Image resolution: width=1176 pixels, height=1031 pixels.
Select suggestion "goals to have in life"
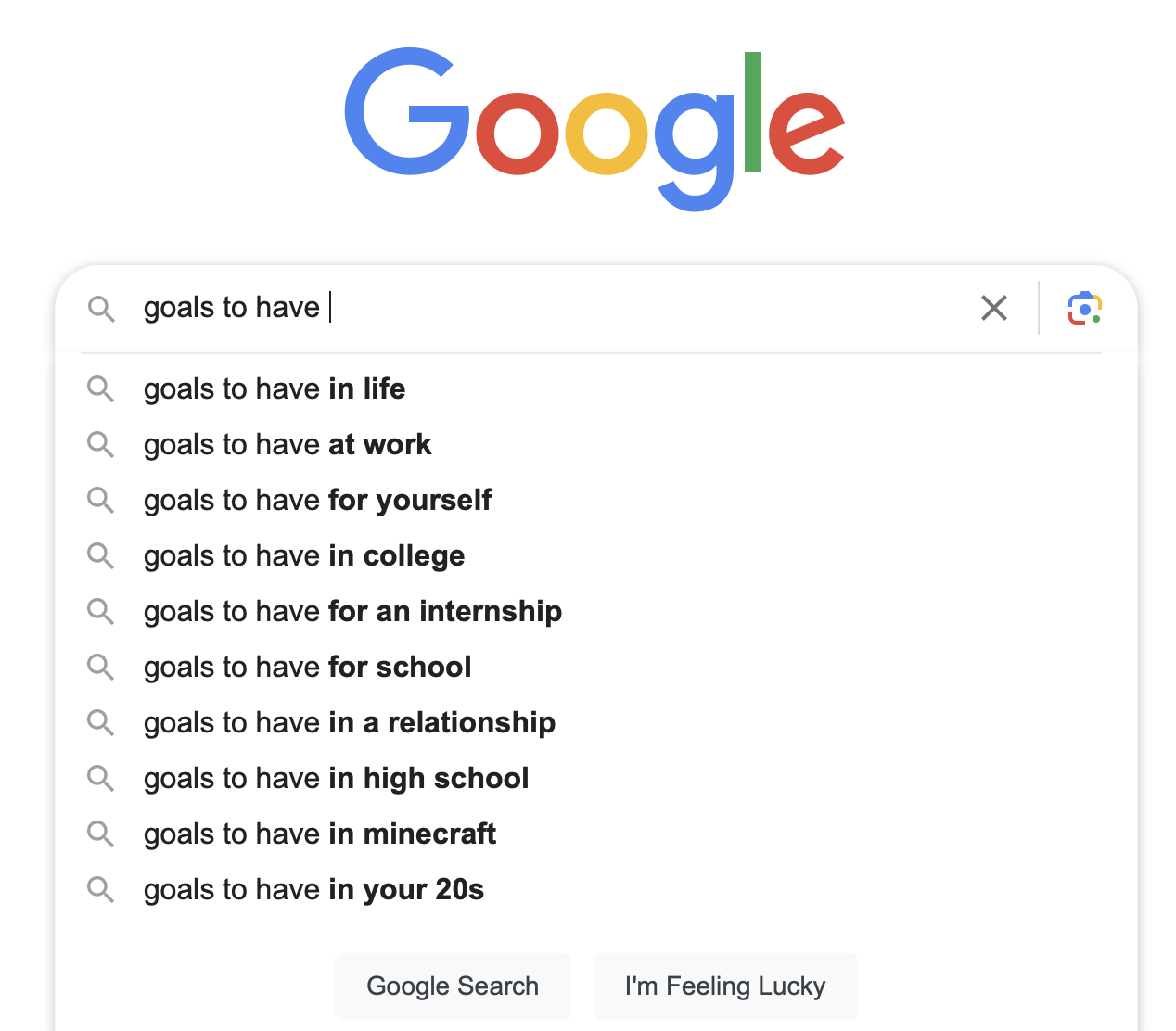click(275, 389)
